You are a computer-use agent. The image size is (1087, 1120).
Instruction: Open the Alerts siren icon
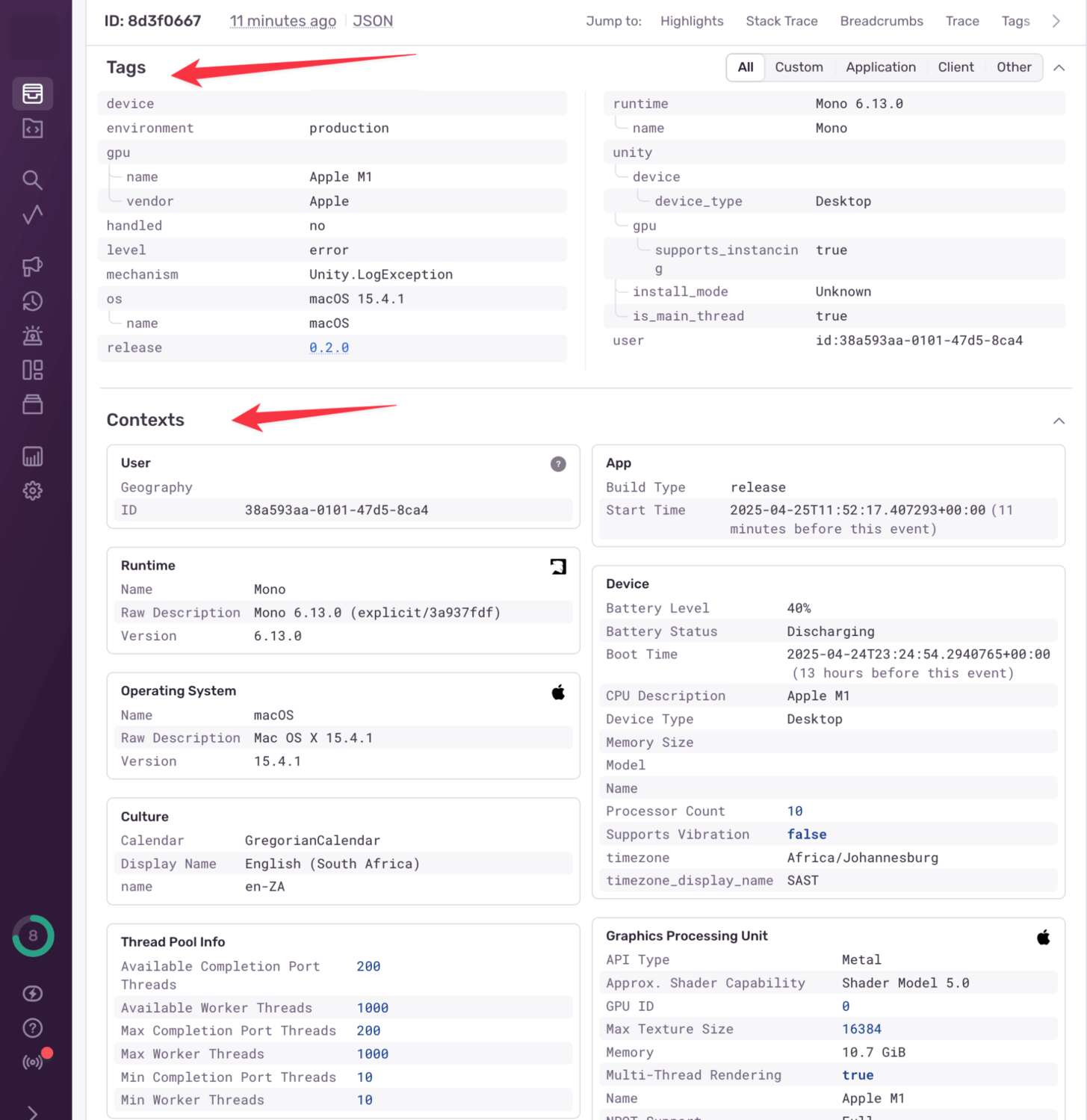point(32,335)
